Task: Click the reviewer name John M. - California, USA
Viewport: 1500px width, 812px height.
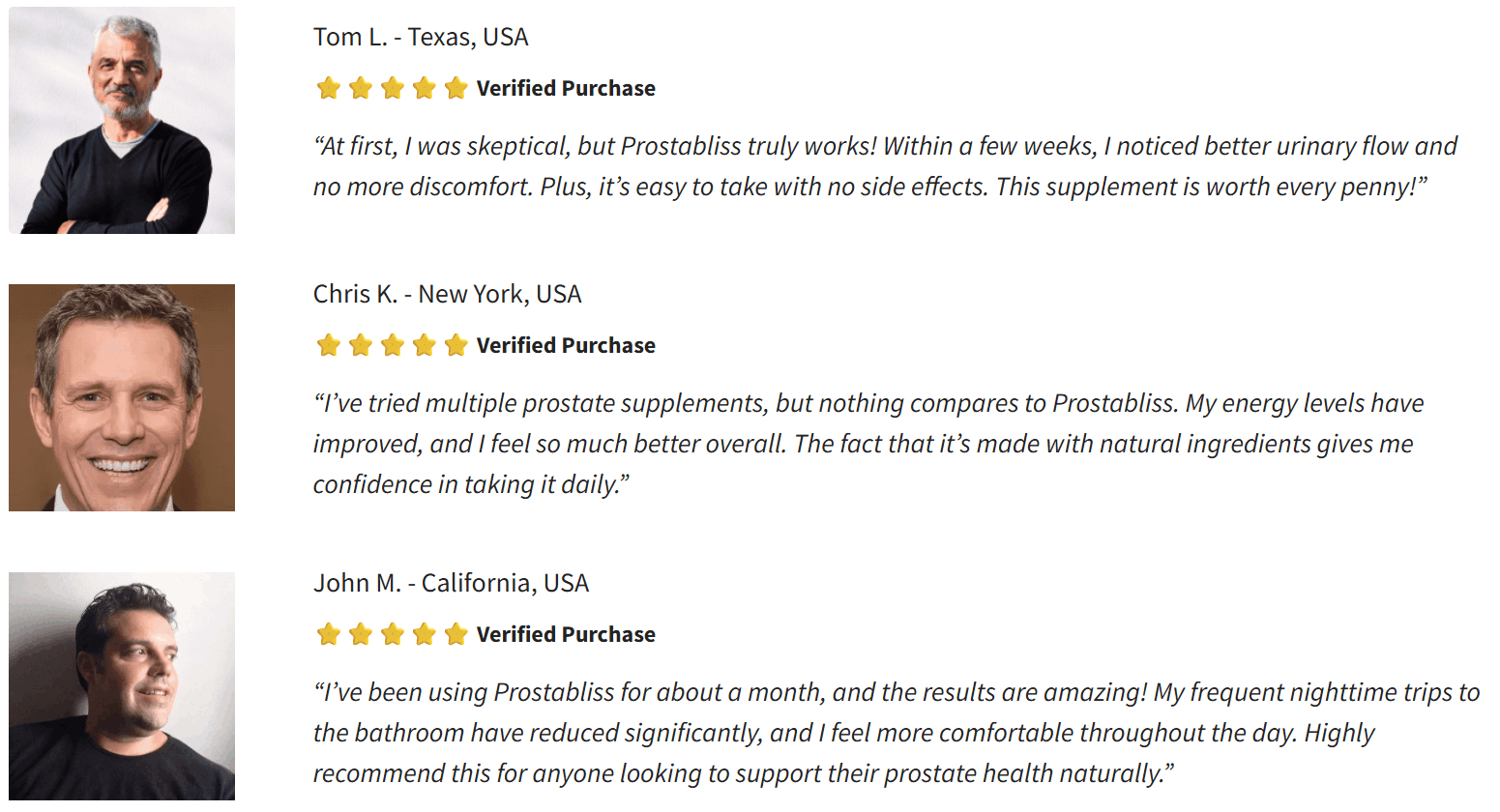Action: point(451,583)
